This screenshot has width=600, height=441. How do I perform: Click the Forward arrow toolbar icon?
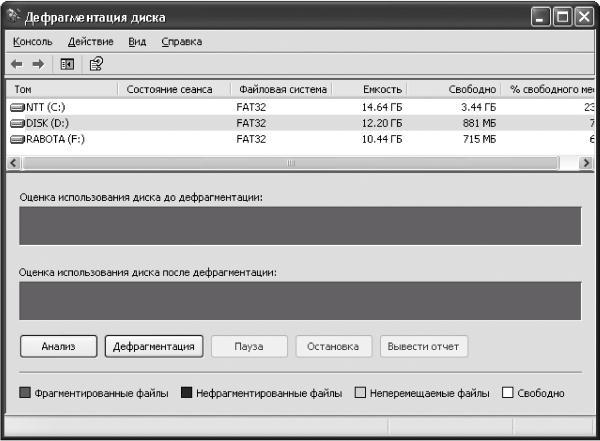click(x=38, y=64)
